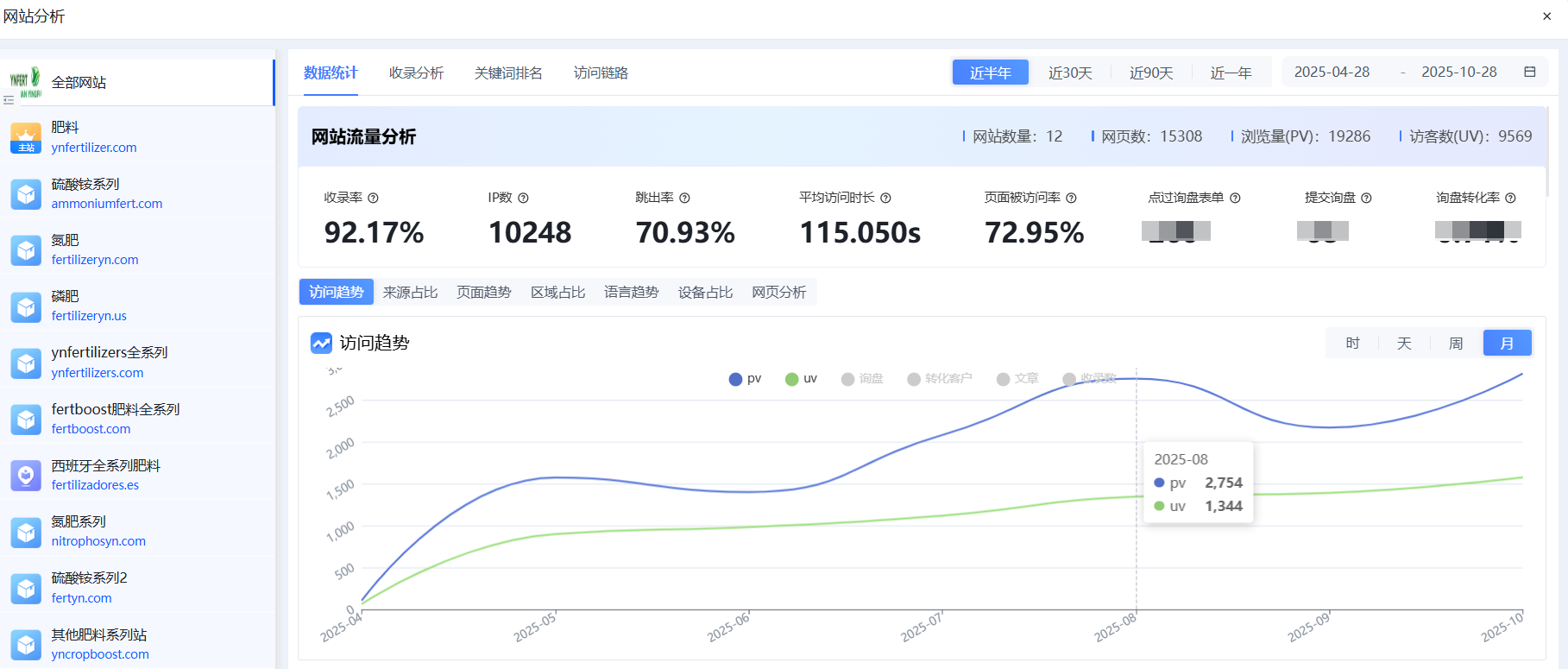Enable the 询盘 series in legend
The width and height of the screenshot is (1568, 669).
[862, 379]
